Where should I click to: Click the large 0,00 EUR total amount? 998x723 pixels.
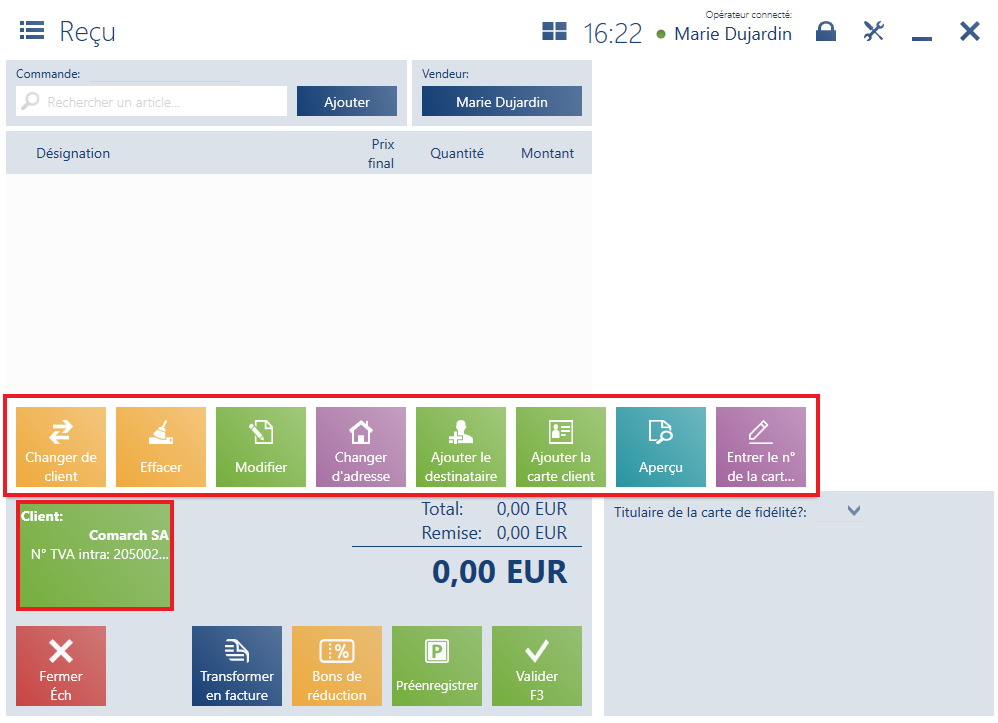500,572
